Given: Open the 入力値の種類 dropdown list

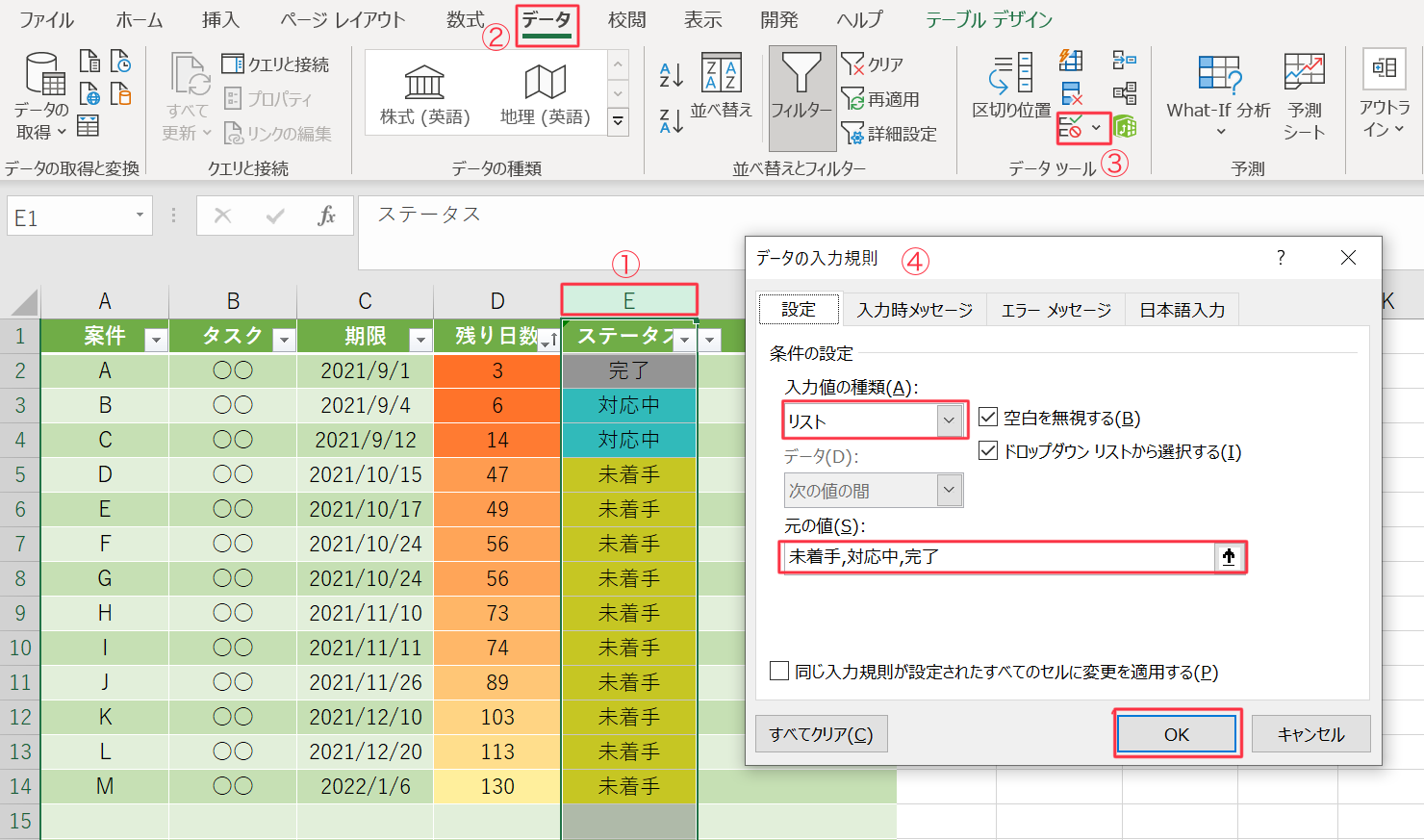Looking at the screenshot, I should pyautogui.click(x=949, y=420).
